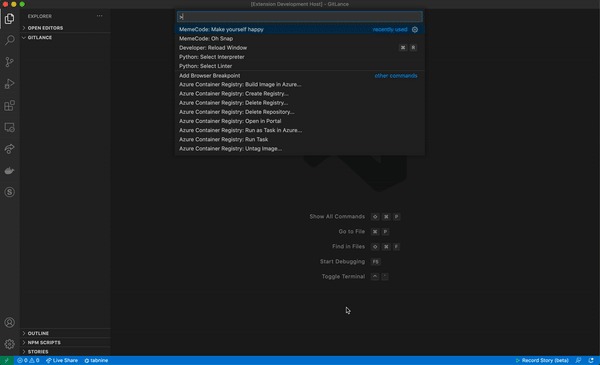Open the Remote Explorer icon
This screenshot has width=600, height=365.
(x=10, y=127)
